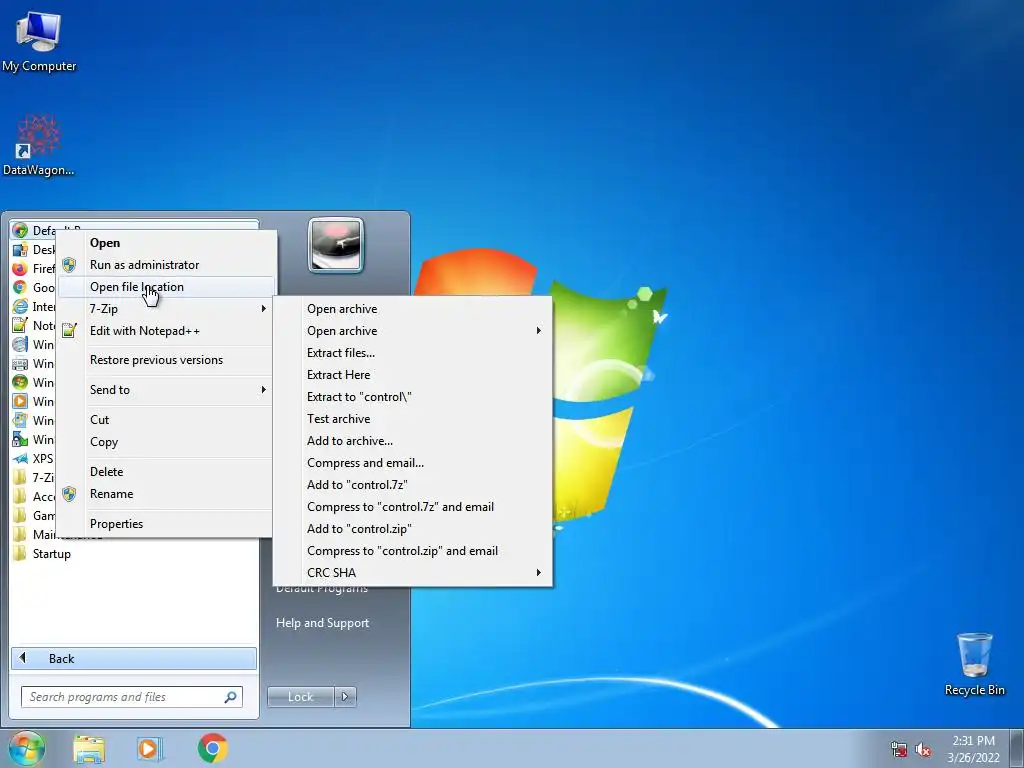Click the network status tray icon
Viewport: 1024px width, 768px height.
tap(899, 750)
